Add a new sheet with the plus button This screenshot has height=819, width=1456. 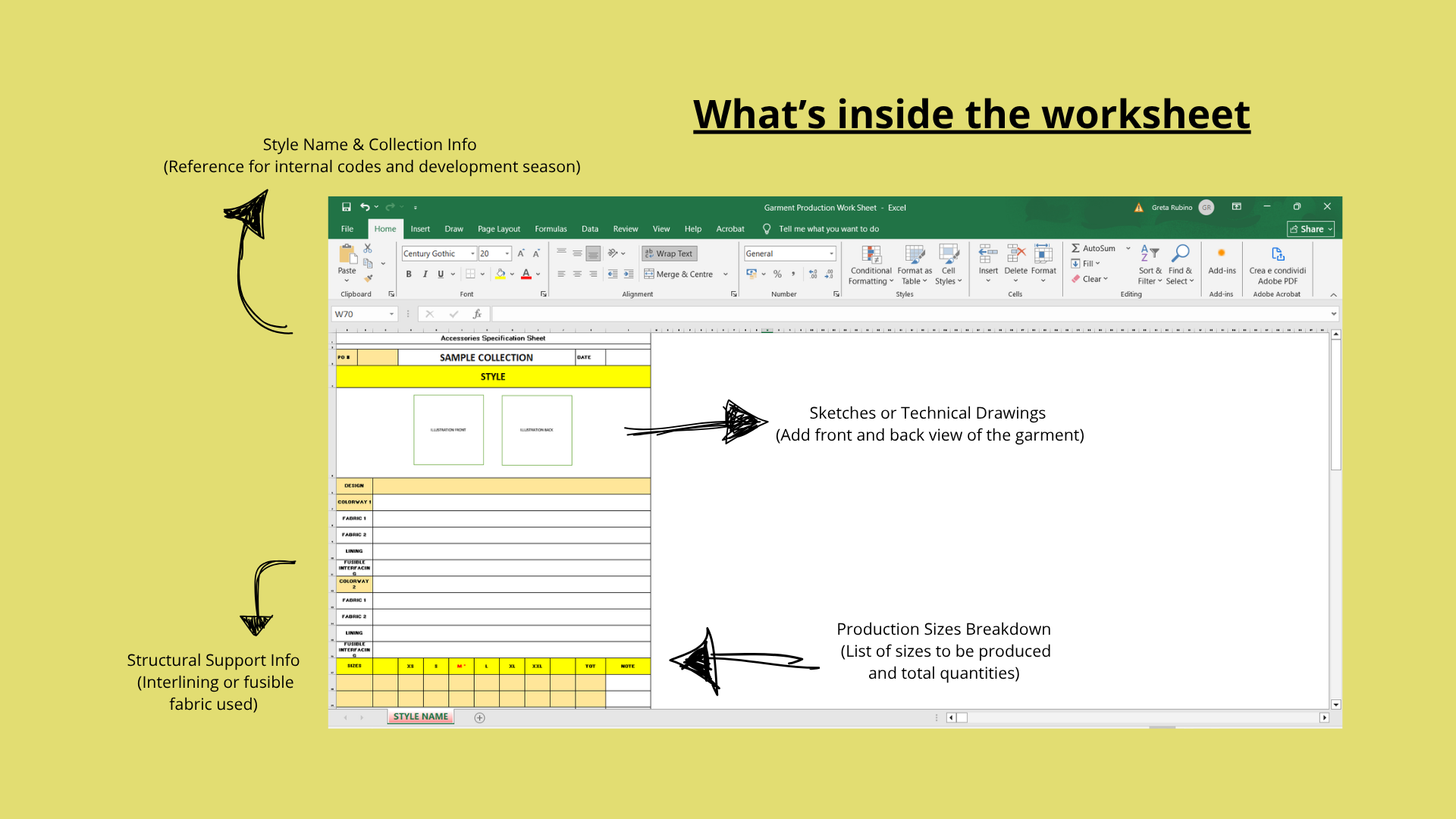(x=479, y=717)
